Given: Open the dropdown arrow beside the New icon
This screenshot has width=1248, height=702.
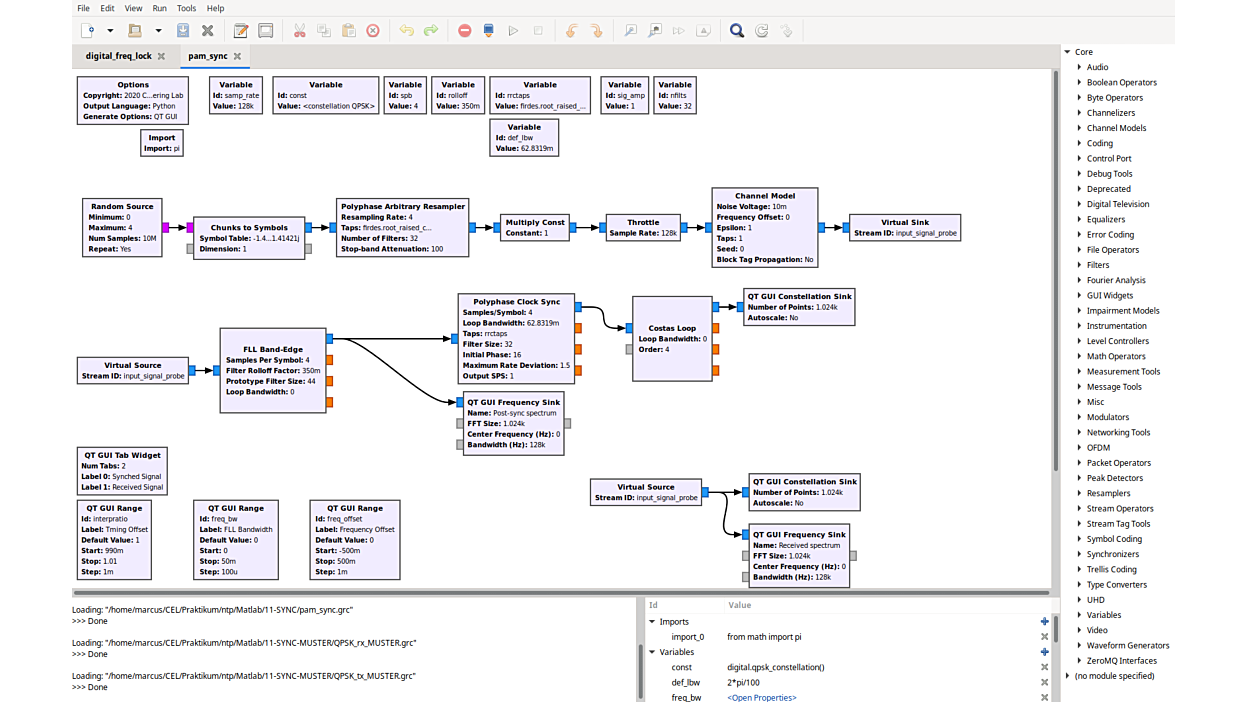Looking at the screenshot, I should click(x=110, y=31).
